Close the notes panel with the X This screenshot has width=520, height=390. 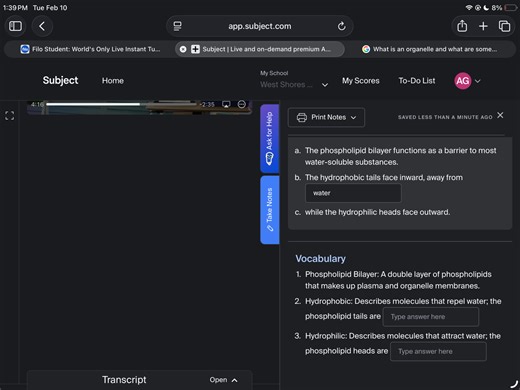point(500,115)
